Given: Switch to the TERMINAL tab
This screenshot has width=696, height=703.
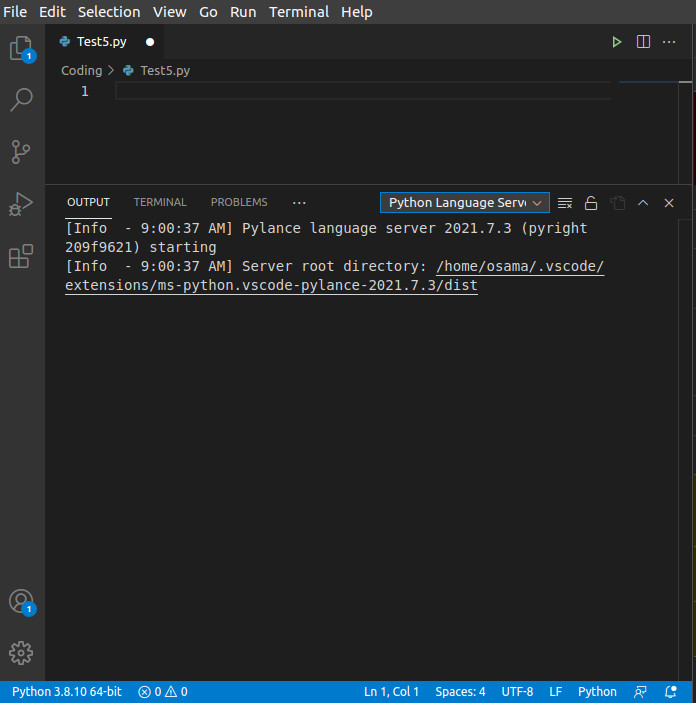Looking at the screenshot, I should [160, 202].
